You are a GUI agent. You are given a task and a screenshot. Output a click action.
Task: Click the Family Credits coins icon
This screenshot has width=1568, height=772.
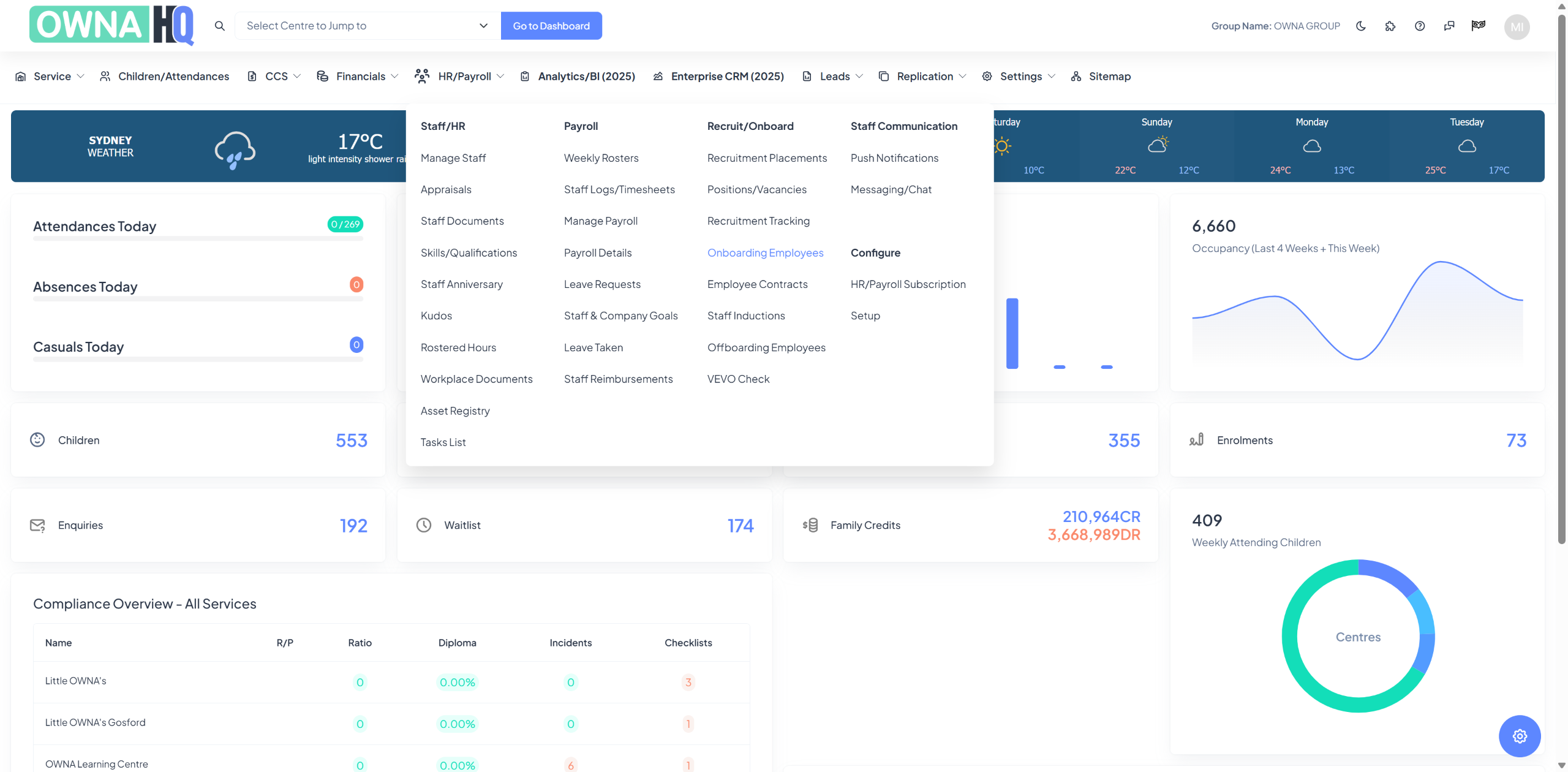click(810, 525)
